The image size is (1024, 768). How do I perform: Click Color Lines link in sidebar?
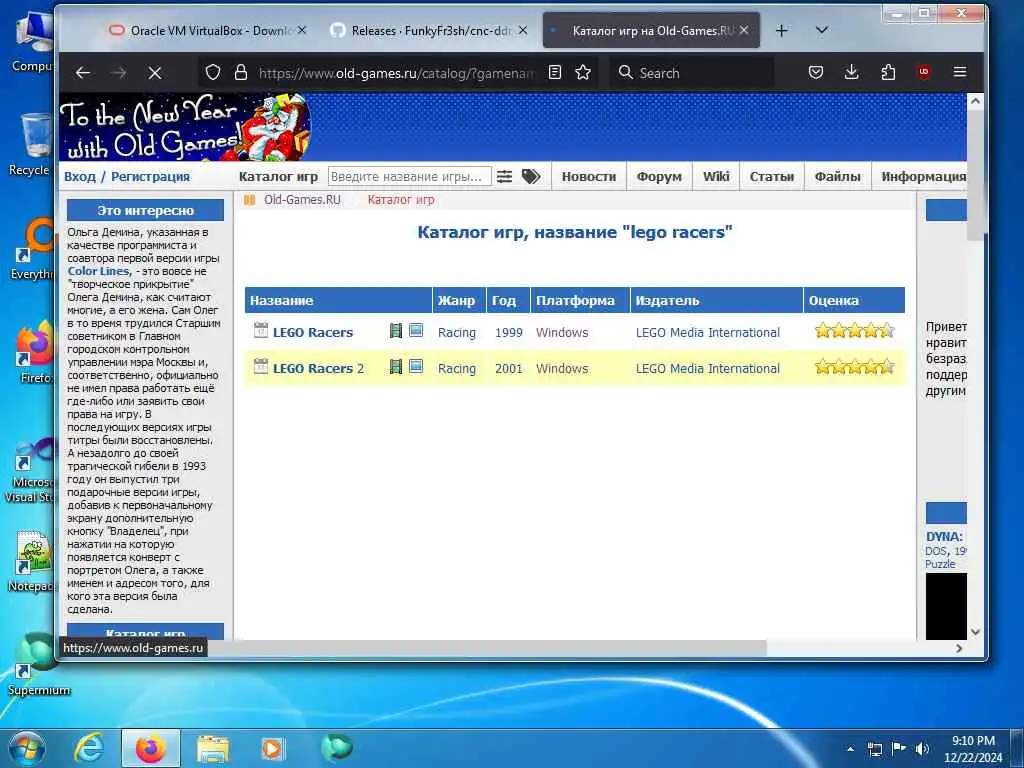point(99,271)
